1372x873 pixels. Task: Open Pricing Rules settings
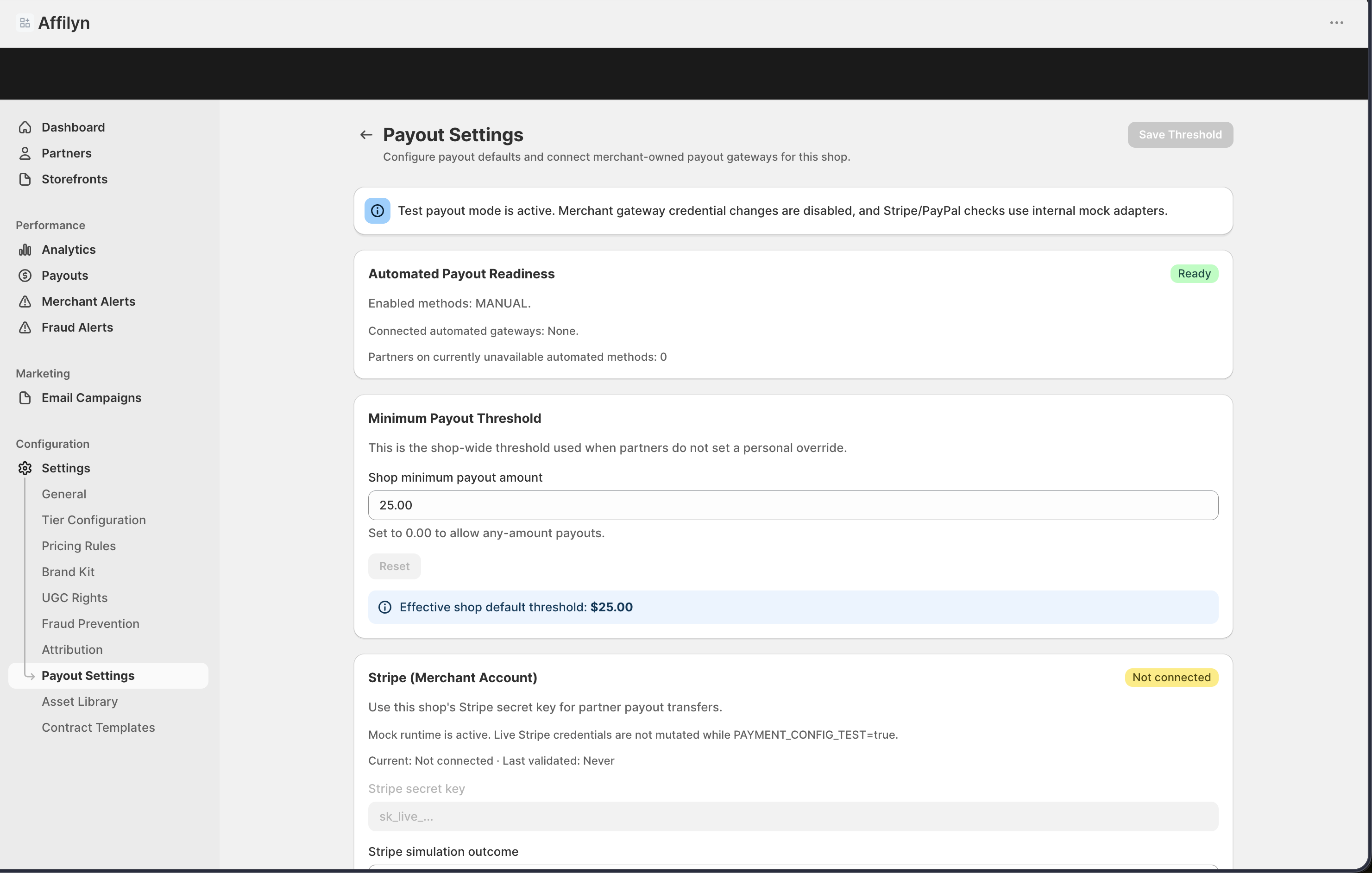[x=79, y=546]
